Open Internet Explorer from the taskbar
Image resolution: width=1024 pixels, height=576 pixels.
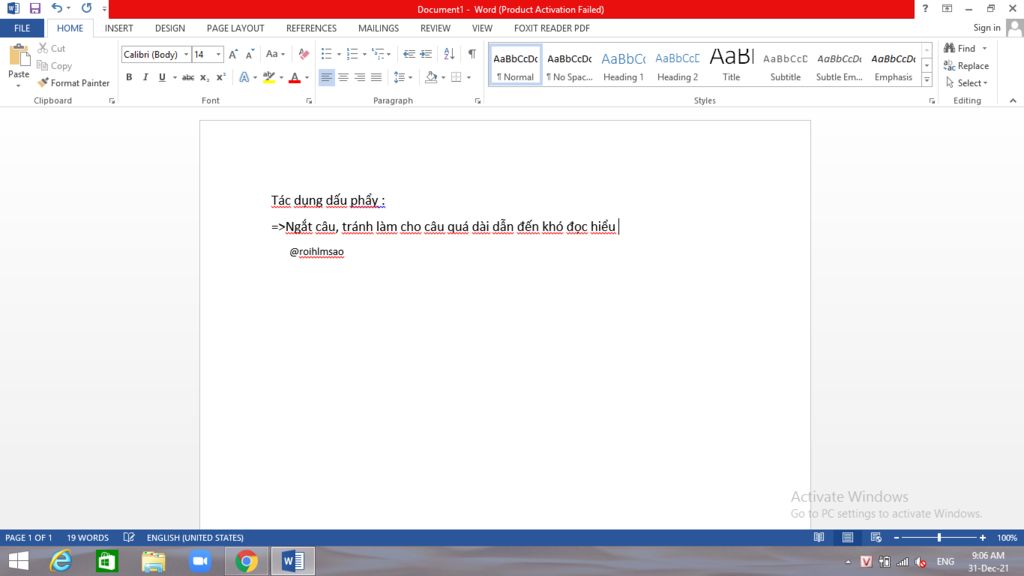(61, 561)
